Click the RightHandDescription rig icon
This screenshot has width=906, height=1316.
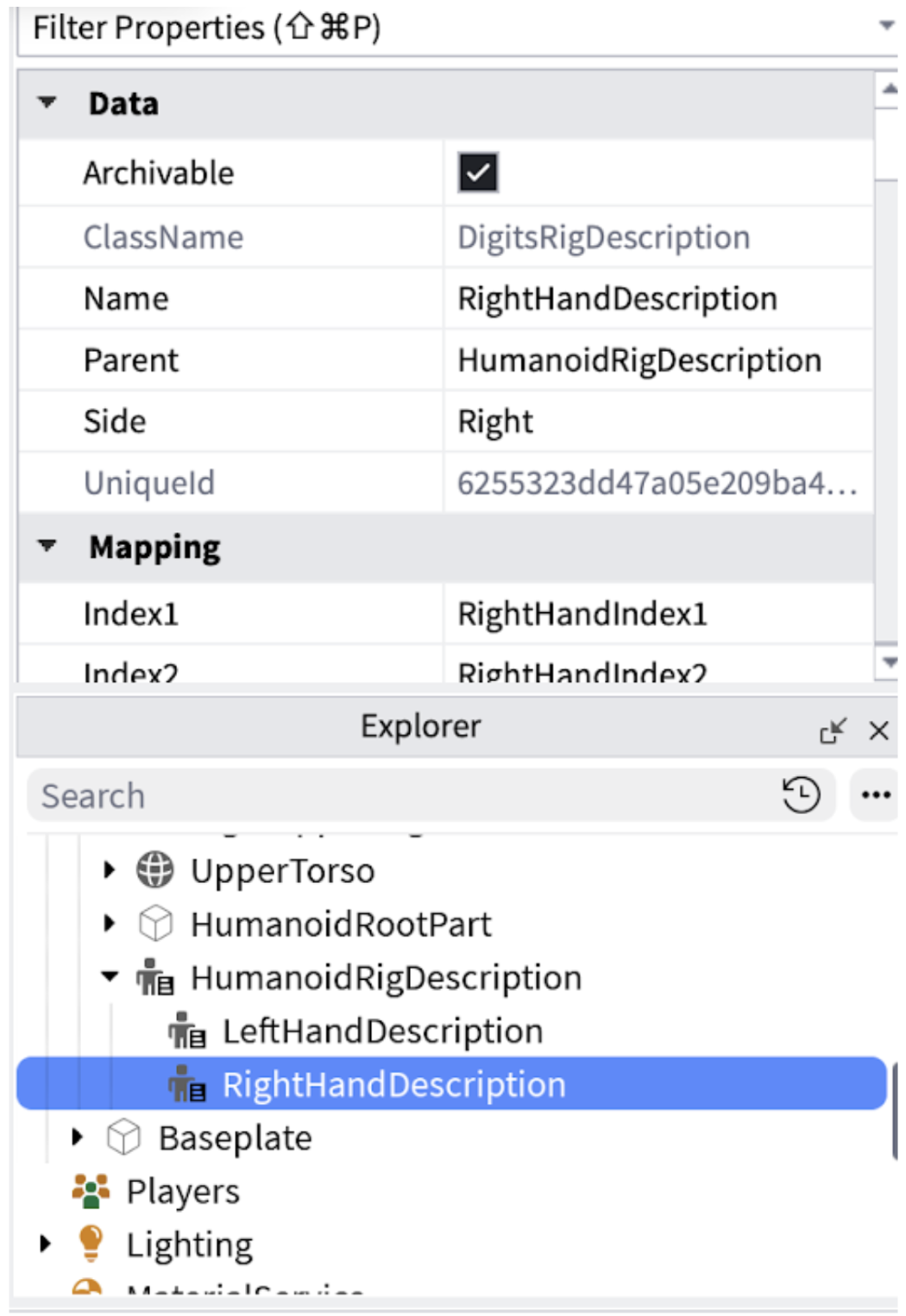click(x=187, y=1084)
